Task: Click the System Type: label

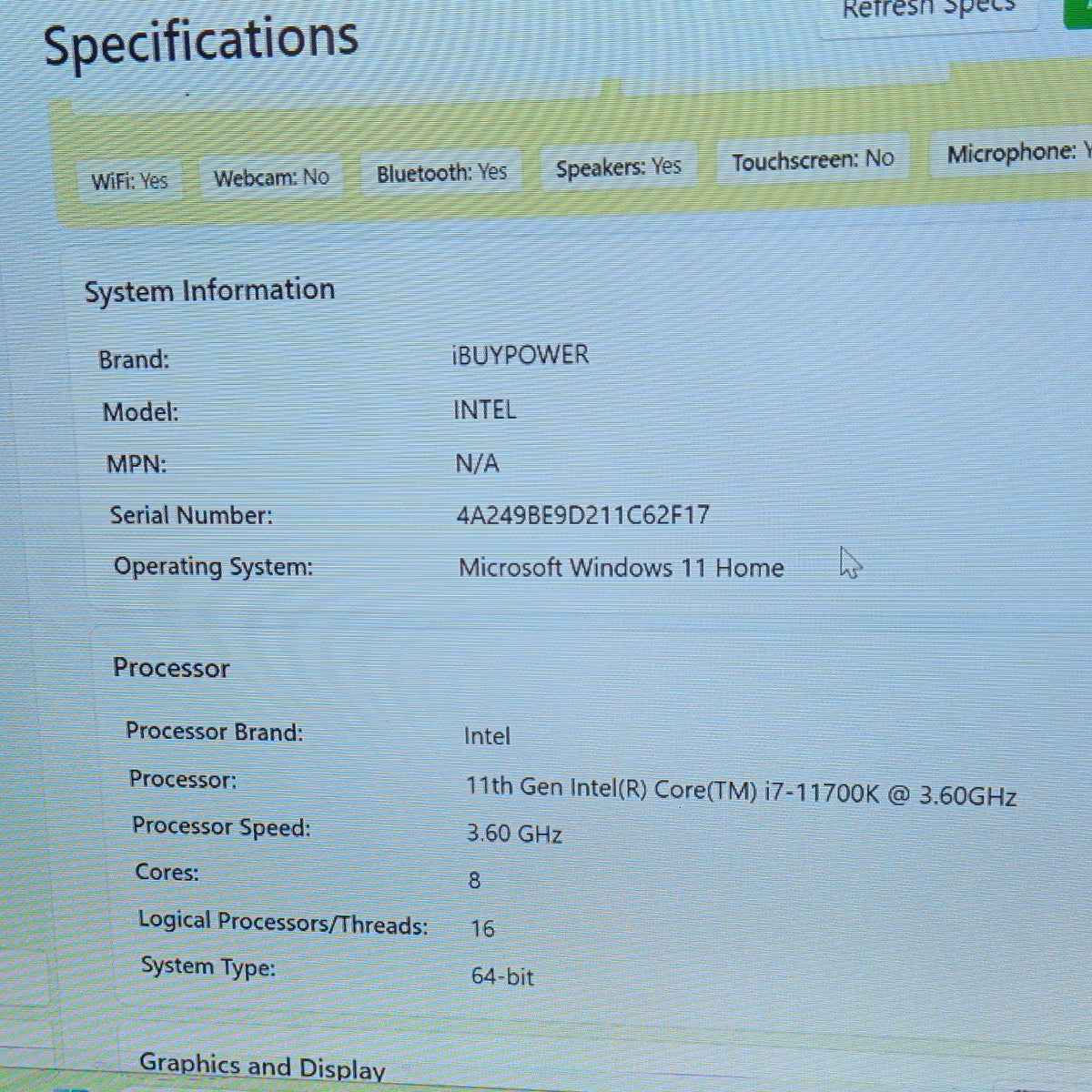Action: (207, 966)
